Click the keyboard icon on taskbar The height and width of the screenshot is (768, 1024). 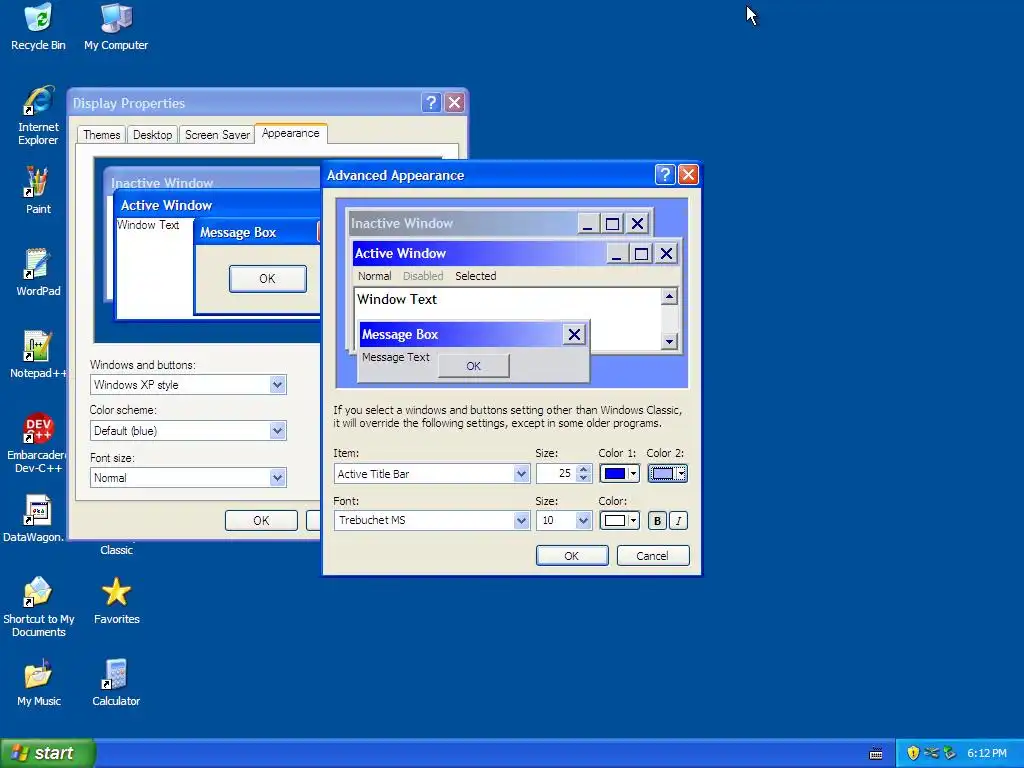876,754
